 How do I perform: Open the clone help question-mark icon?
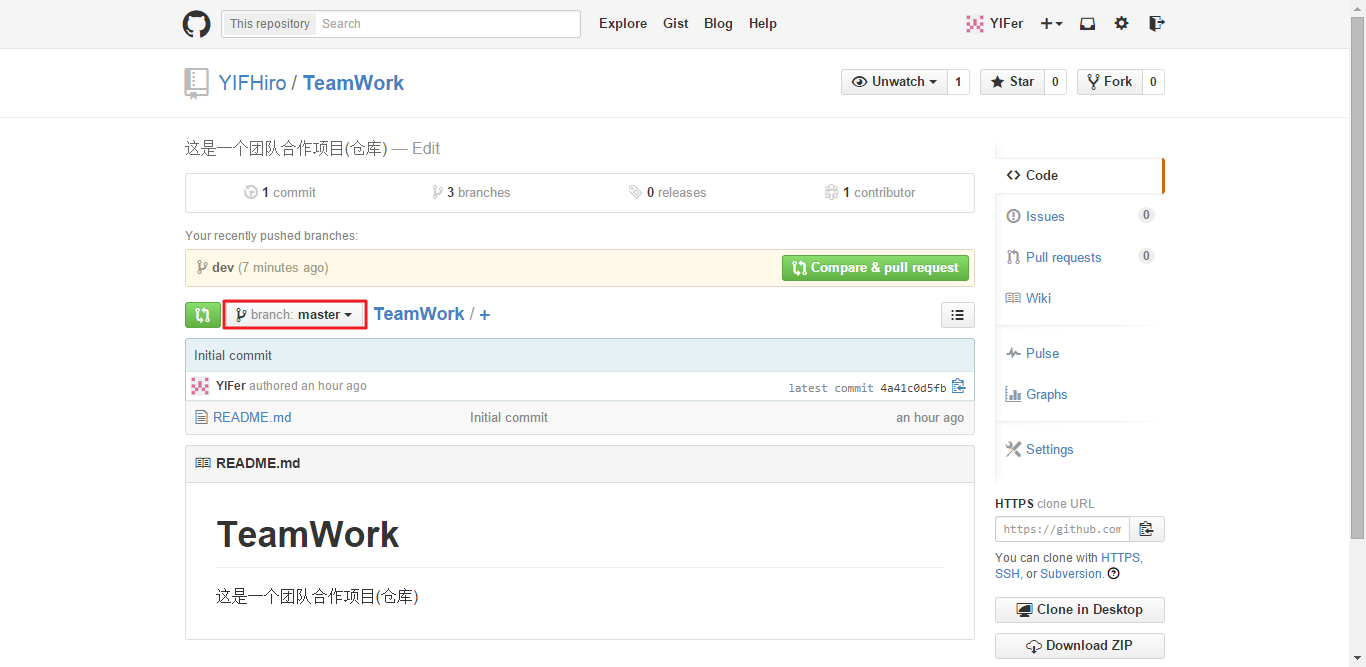1113,574
